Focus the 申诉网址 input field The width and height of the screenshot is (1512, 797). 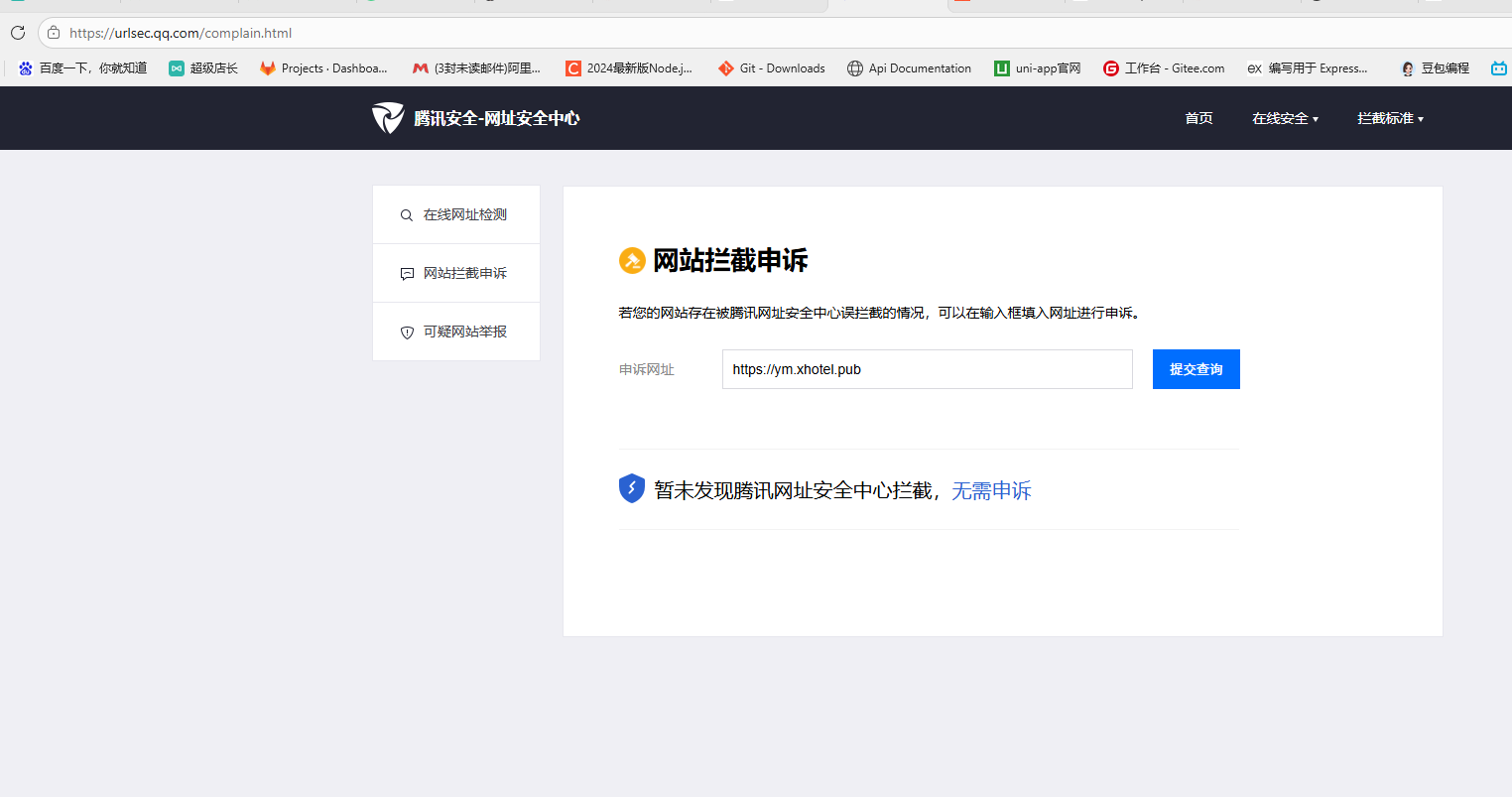(928, 369)
